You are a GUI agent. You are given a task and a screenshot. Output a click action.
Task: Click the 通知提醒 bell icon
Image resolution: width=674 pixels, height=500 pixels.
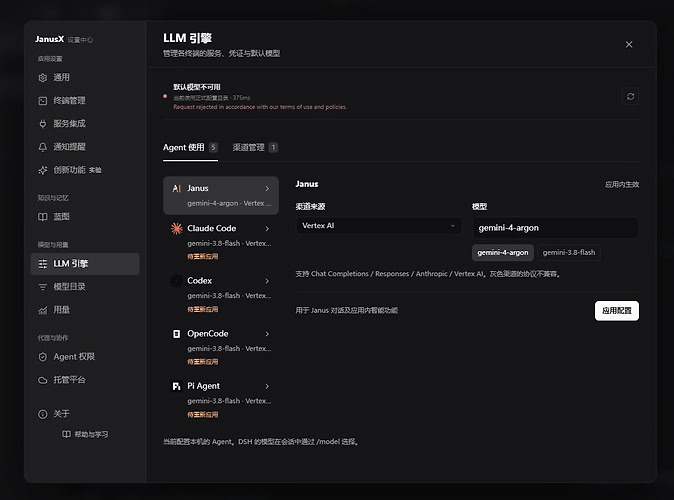pos(43,147)
